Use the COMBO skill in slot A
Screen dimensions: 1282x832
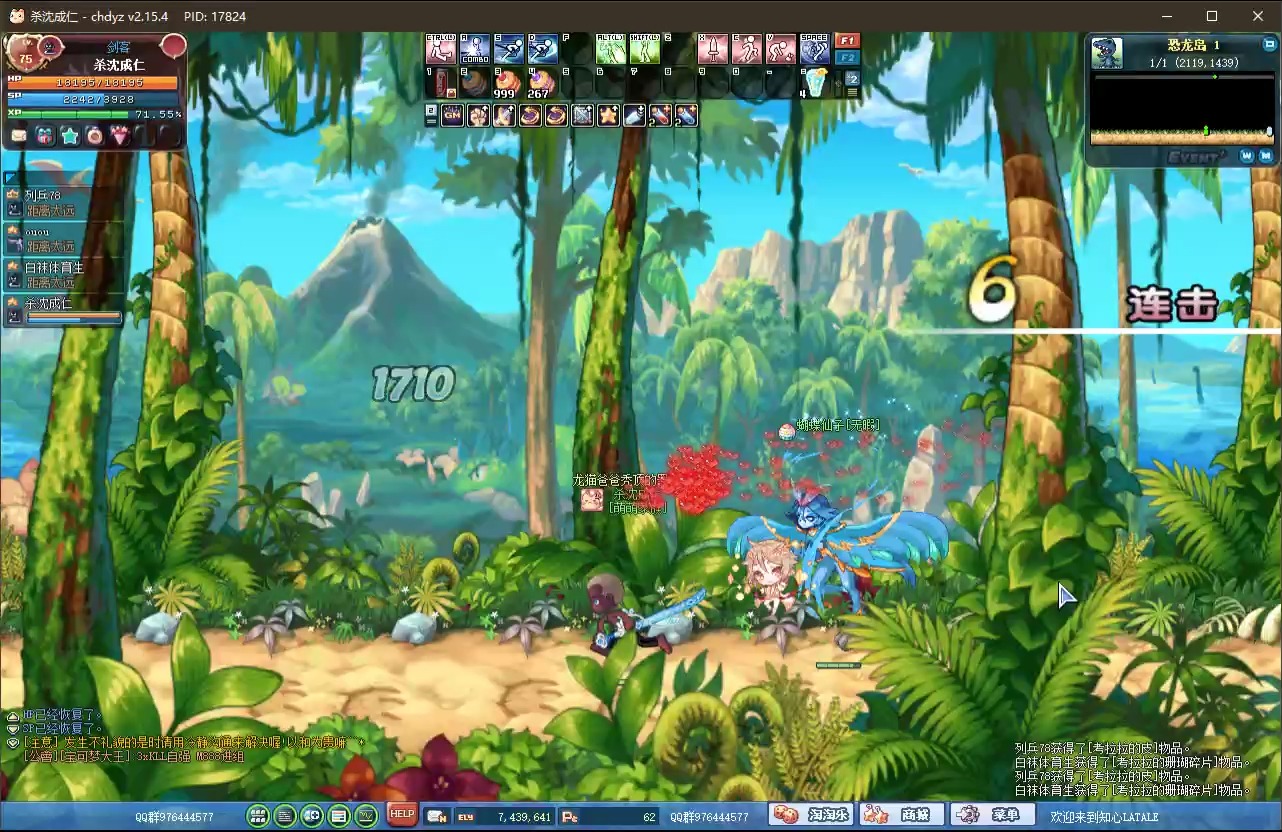click(x=474, y=49)
